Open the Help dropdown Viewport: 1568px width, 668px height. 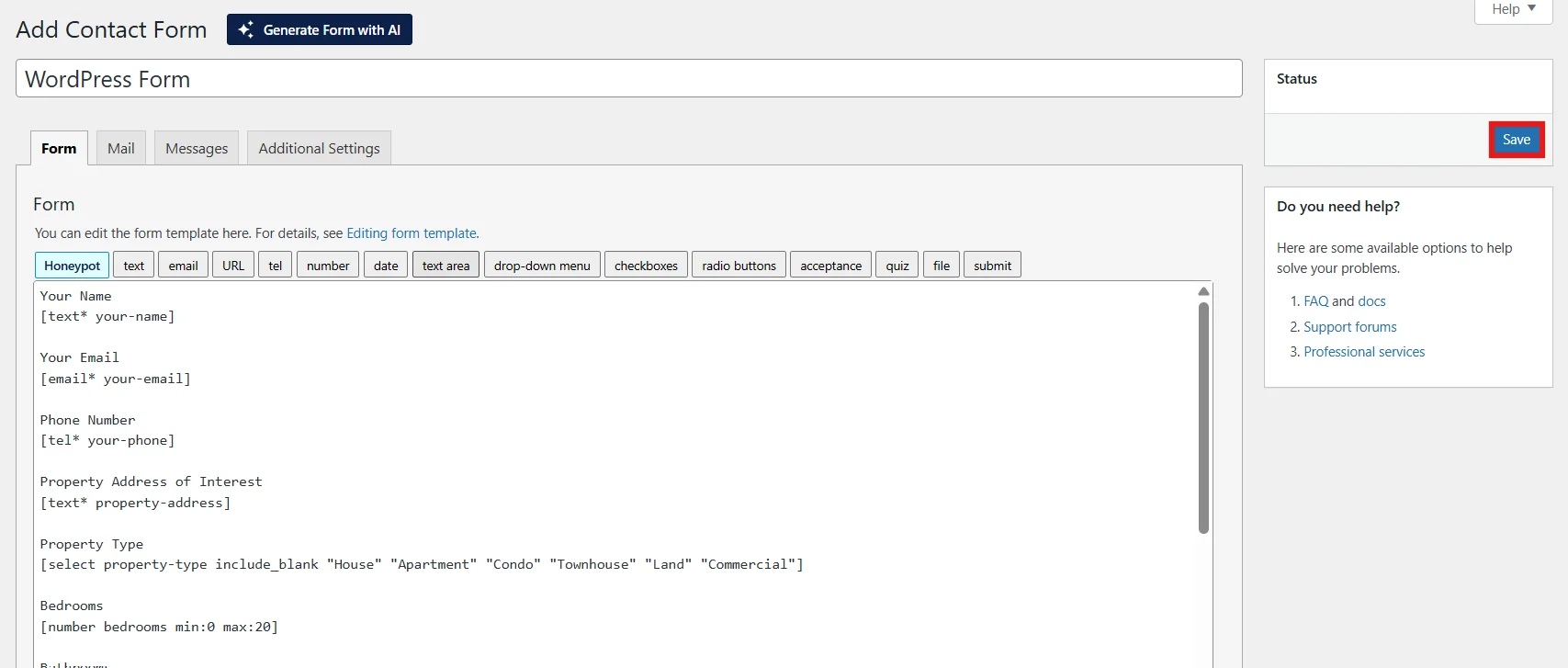1513,9
